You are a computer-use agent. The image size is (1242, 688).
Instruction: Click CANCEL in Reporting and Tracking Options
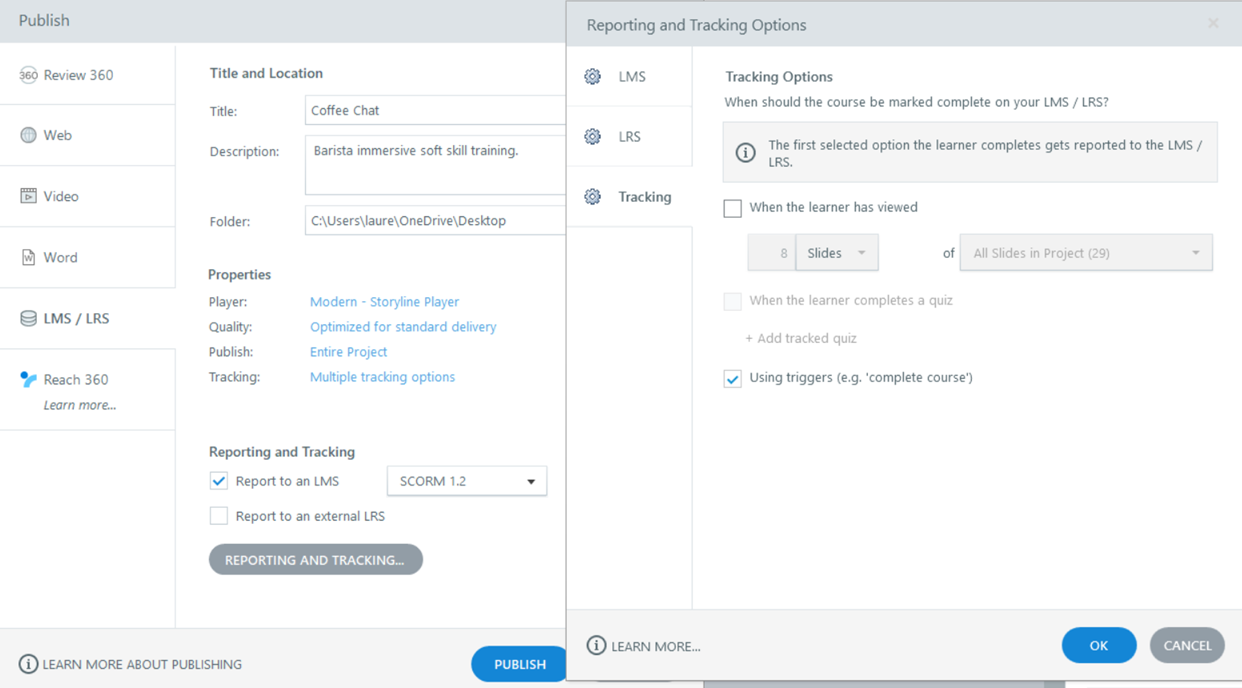[1187, 645]
